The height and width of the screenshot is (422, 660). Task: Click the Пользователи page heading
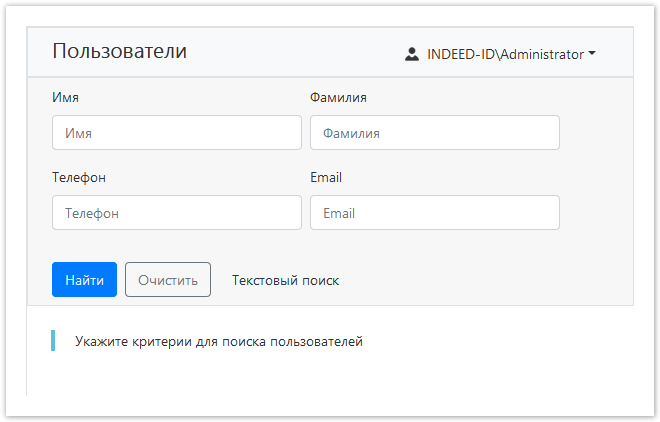click(119, 52)
